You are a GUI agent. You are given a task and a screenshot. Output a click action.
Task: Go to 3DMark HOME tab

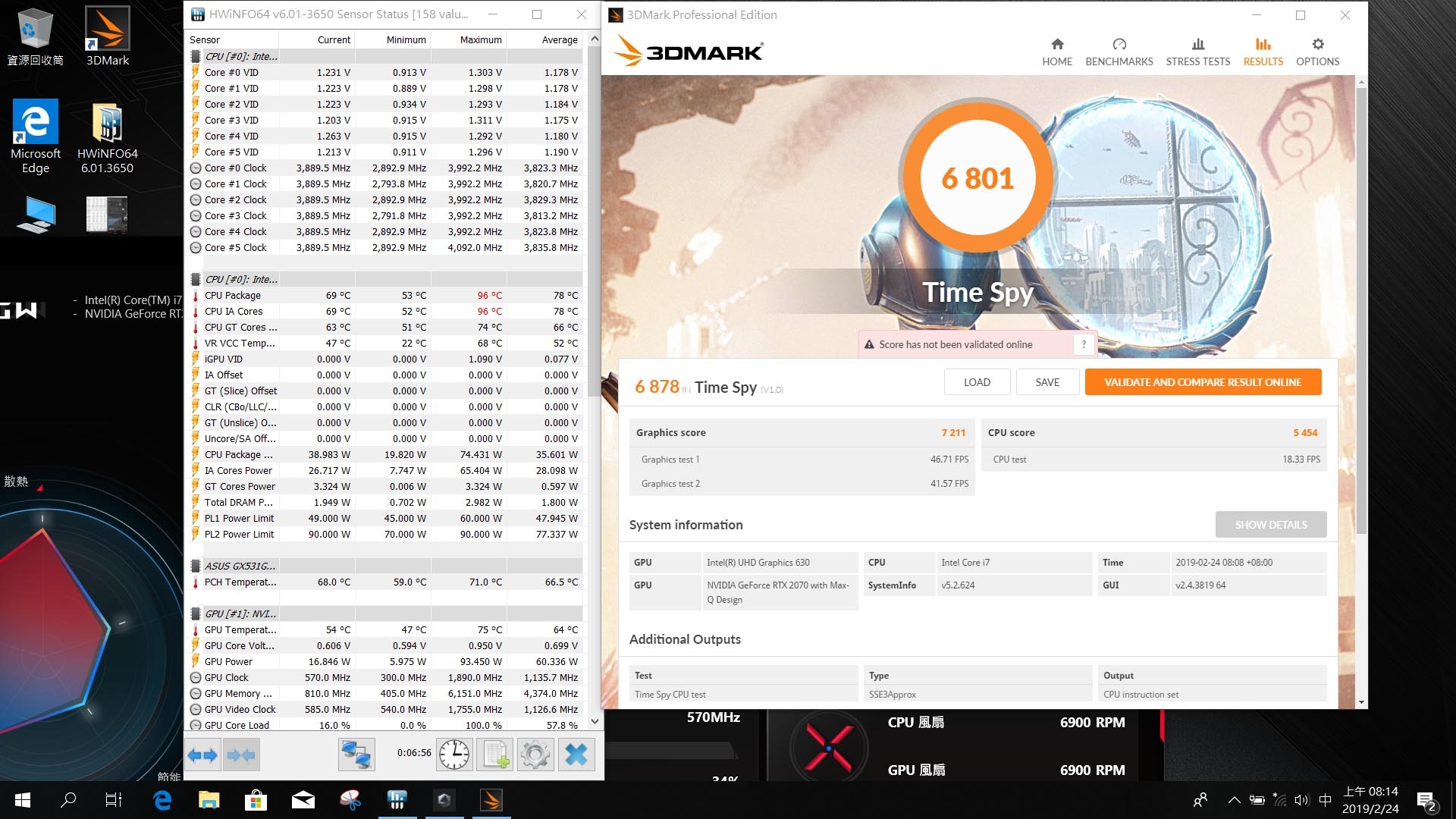[1057, 52]
